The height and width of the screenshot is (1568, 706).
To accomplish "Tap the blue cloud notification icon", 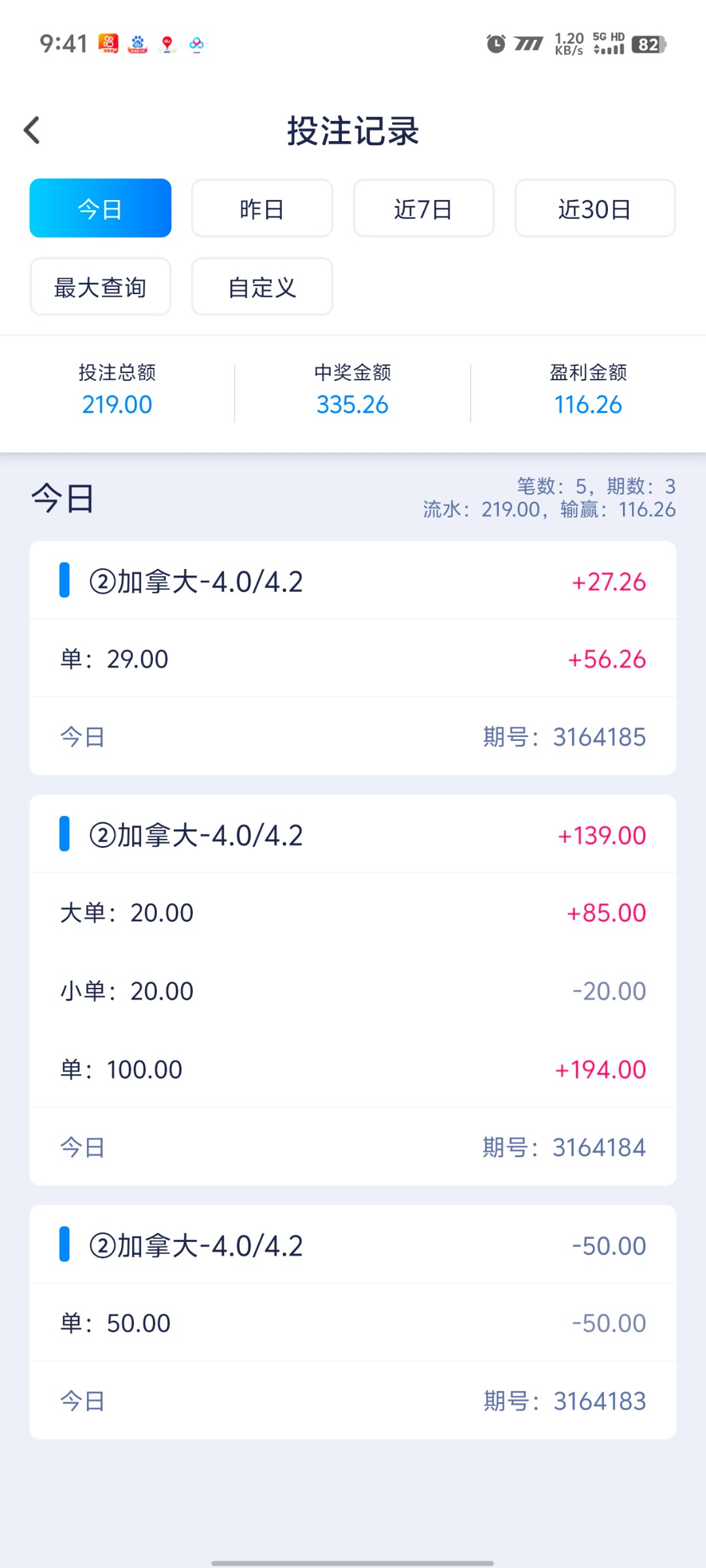I will pos(197,44).
